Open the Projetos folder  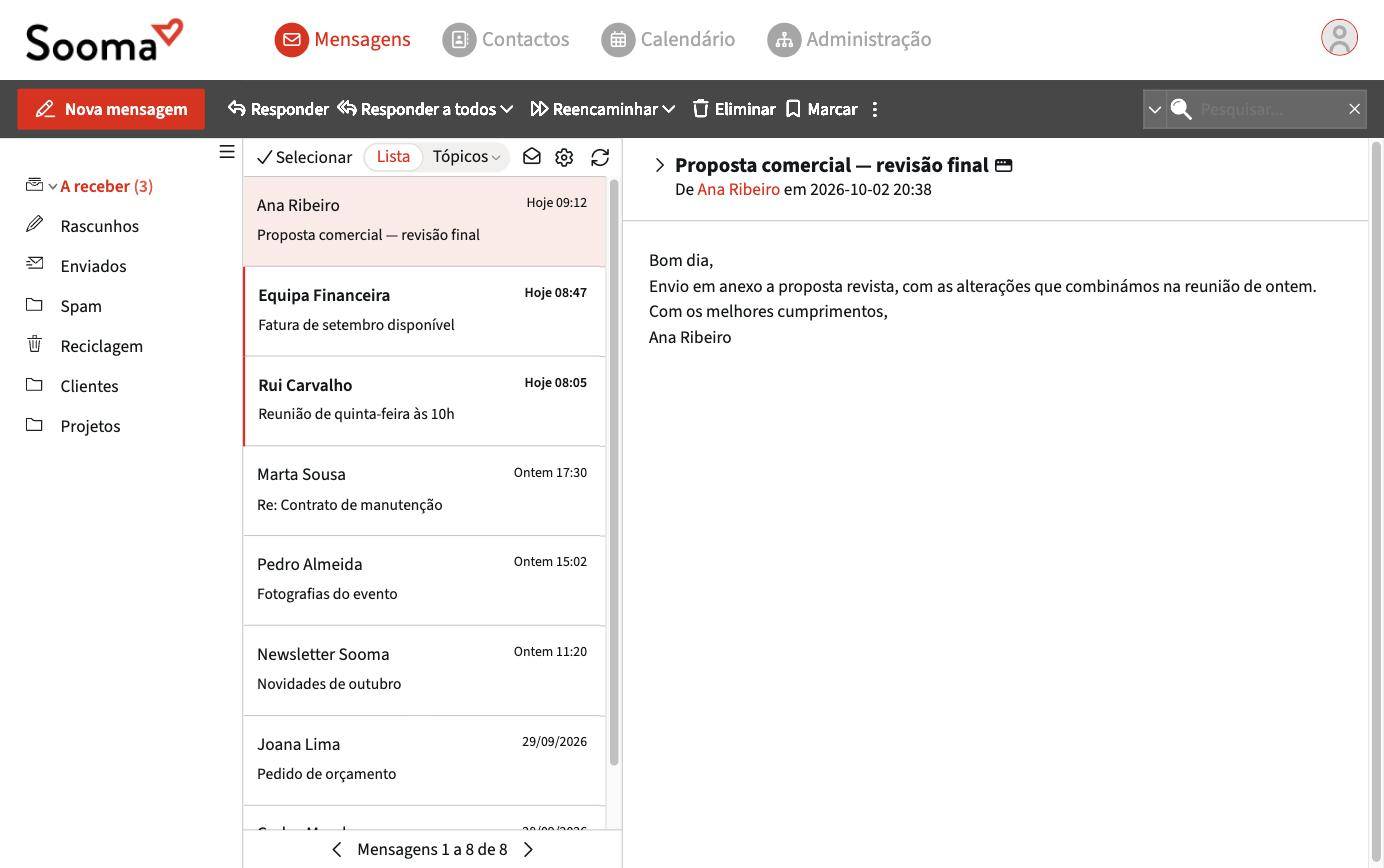90,426
